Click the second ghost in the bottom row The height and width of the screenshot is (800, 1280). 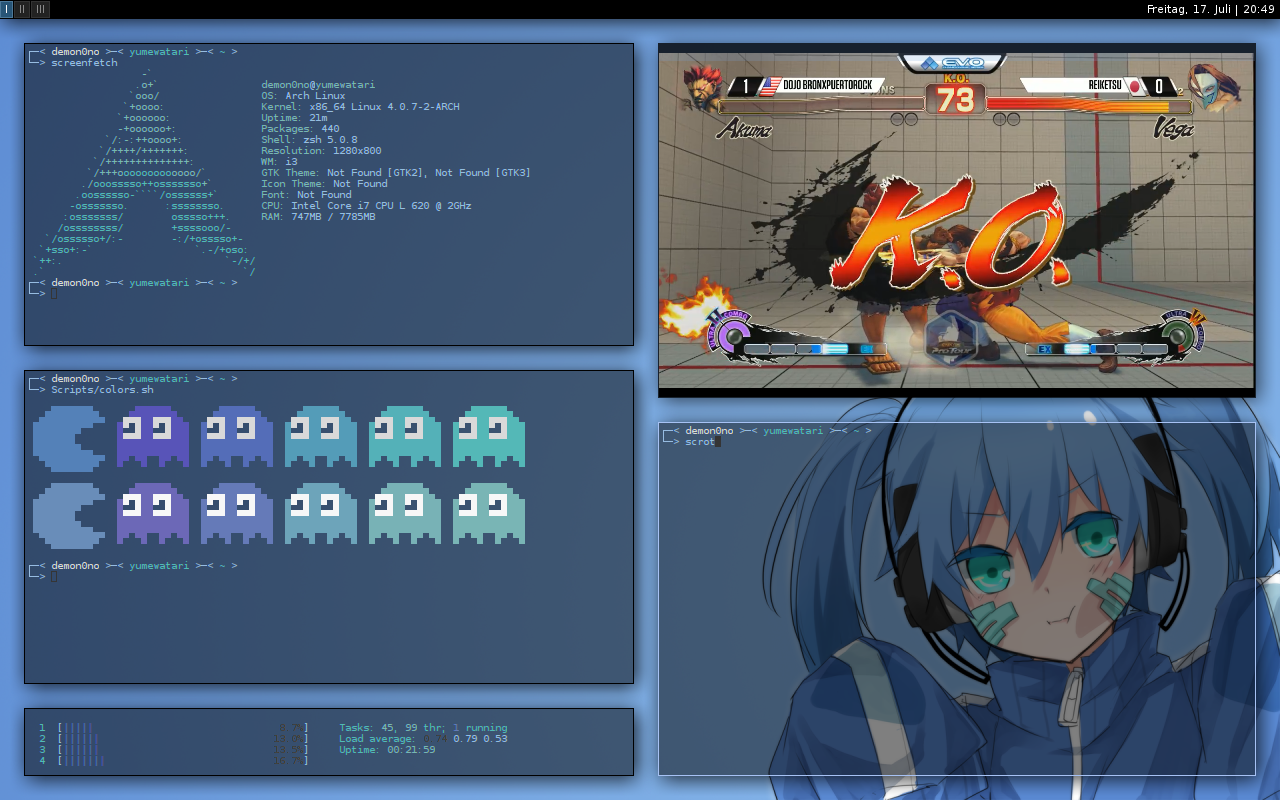[237, 514]
